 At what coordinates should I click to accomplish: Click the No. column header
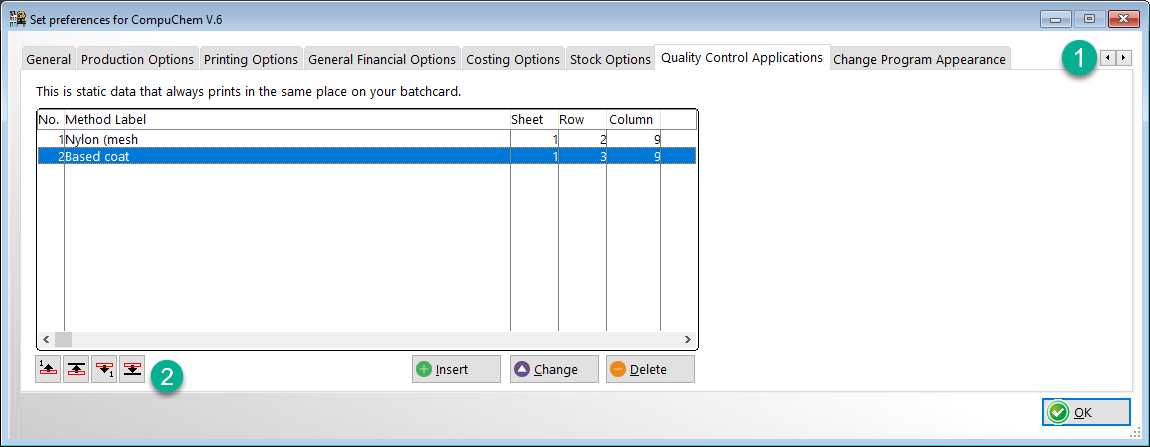[x=51, y=120]
